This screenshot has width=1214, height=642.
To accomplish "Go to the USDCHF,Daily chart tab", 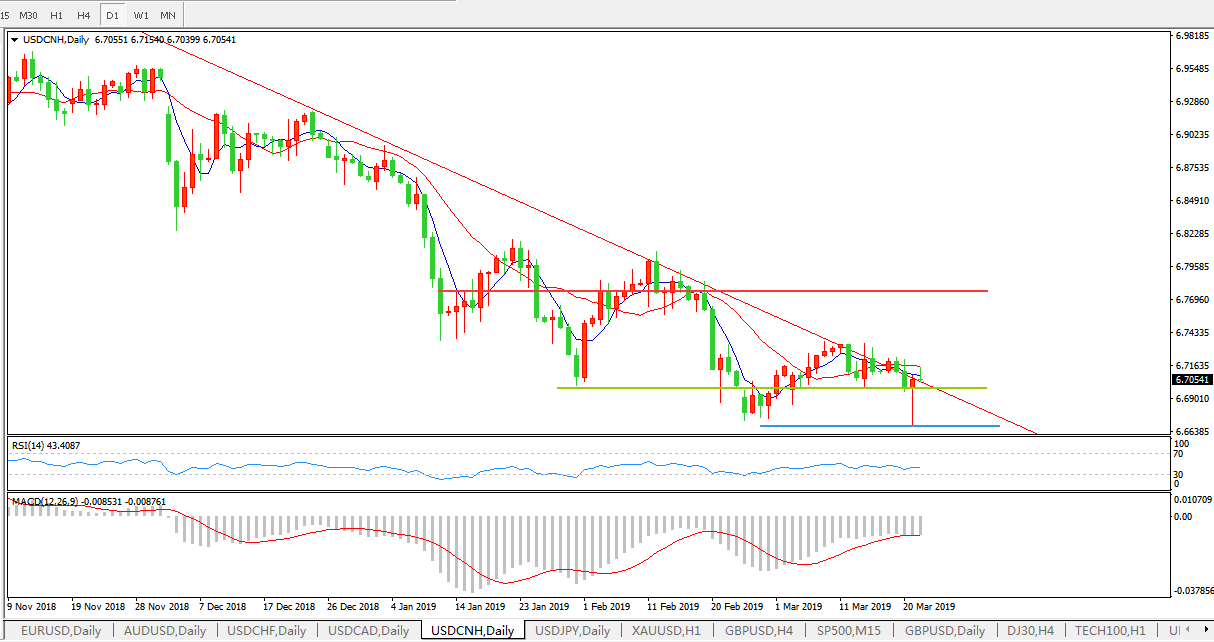I will (267, 631).
